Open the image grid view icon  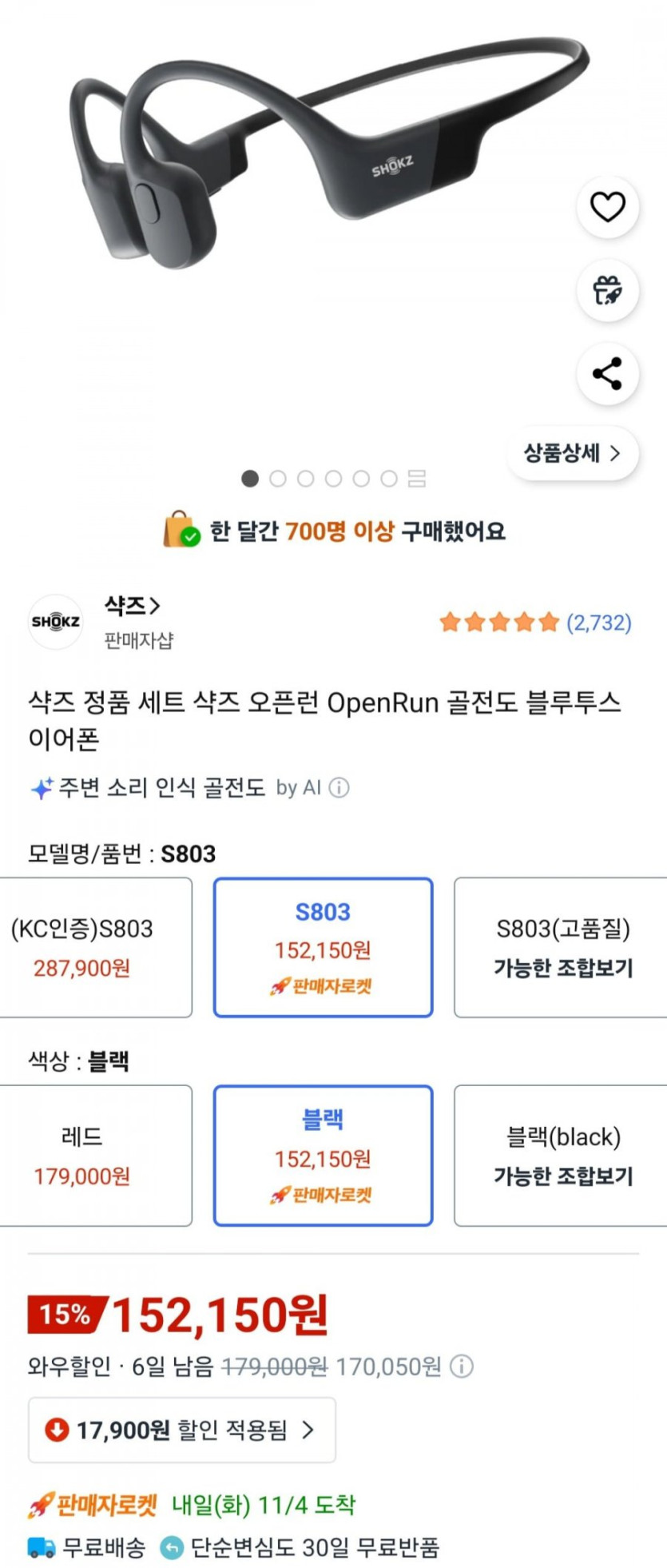click(416, 479)
